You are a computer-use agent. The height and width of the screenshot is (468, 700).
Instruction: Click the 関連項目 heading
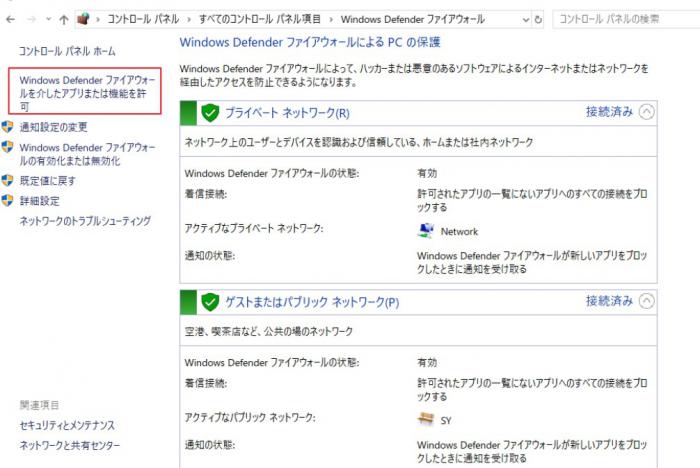tap(39, 405)
